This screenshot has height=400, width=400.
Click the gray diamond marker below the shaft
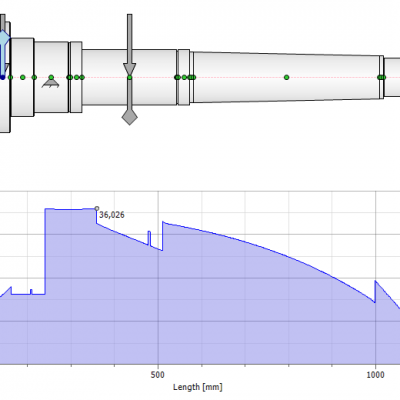pyautogui.click(x=130, y=117)
